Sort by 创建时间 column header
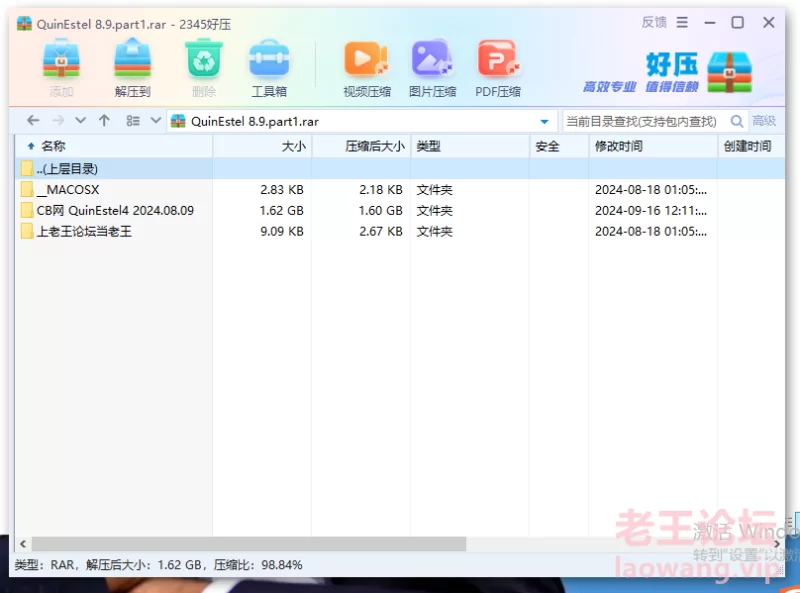This screenshot has height=593, width=800. (751, 146)
